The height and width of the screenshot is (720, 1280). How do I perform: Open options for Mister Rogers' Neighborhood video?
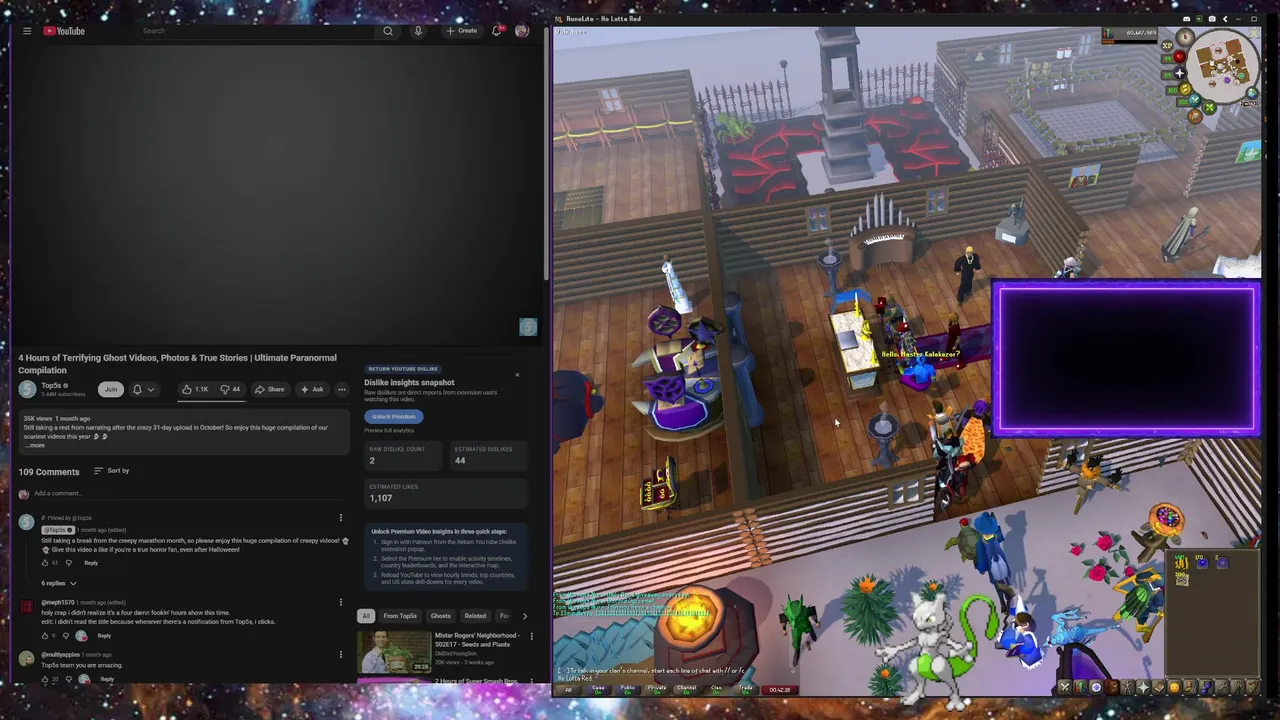pyautogui.click(x=531, y=637)
